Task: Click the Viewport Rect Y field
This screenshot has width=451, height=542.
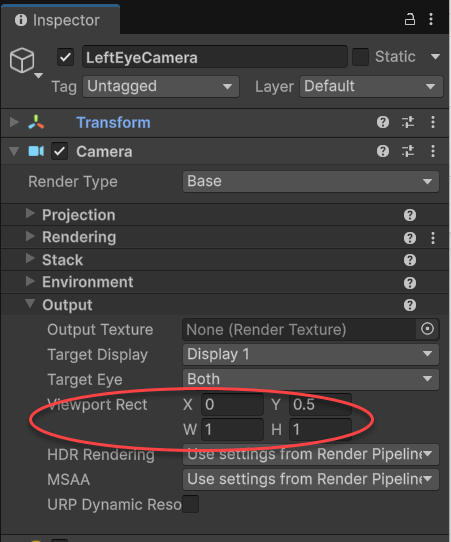Action: click(x=320, y=404)
